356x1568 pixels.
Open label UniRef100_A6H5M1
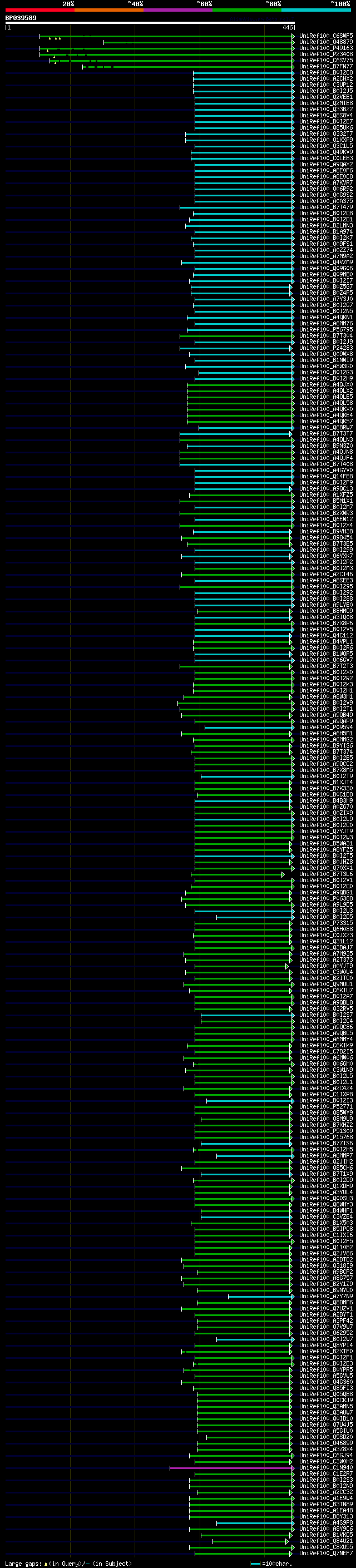[x=326, y=734]
